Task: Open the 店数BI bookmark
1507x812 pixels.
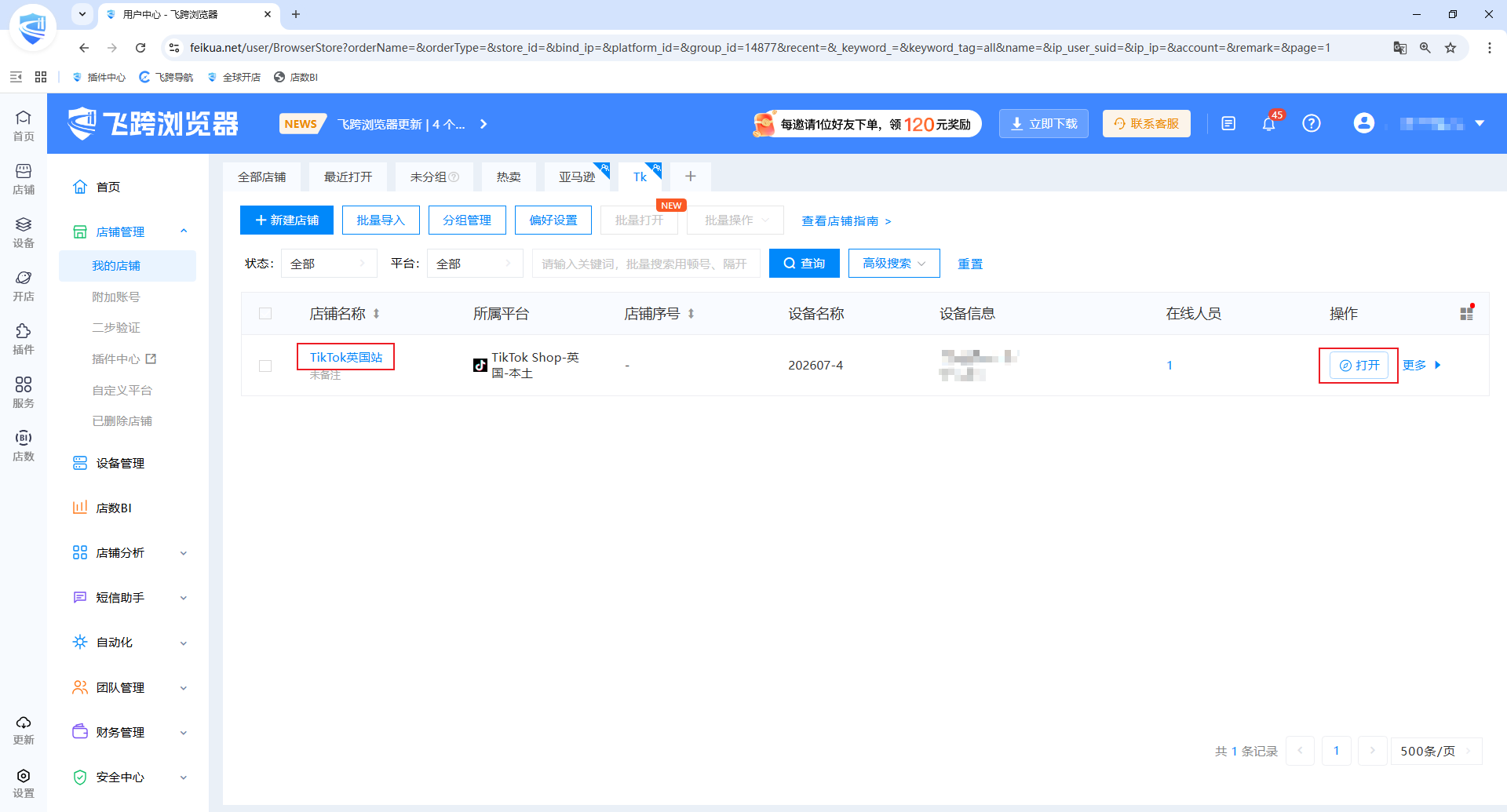Action: (x=296, y=77)
